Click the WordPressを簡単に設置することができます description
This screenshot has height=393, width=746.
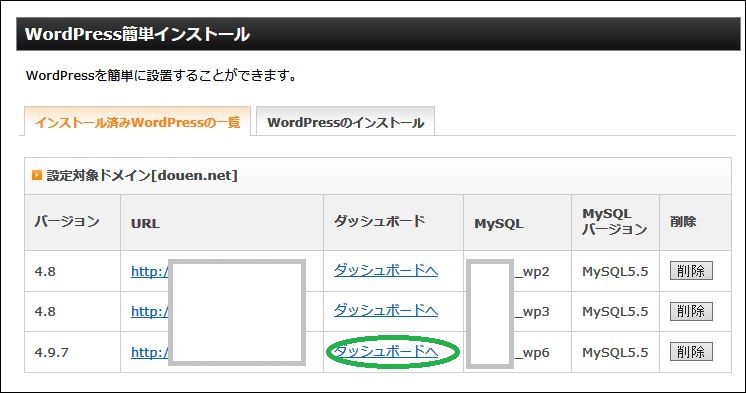point(161,75)
